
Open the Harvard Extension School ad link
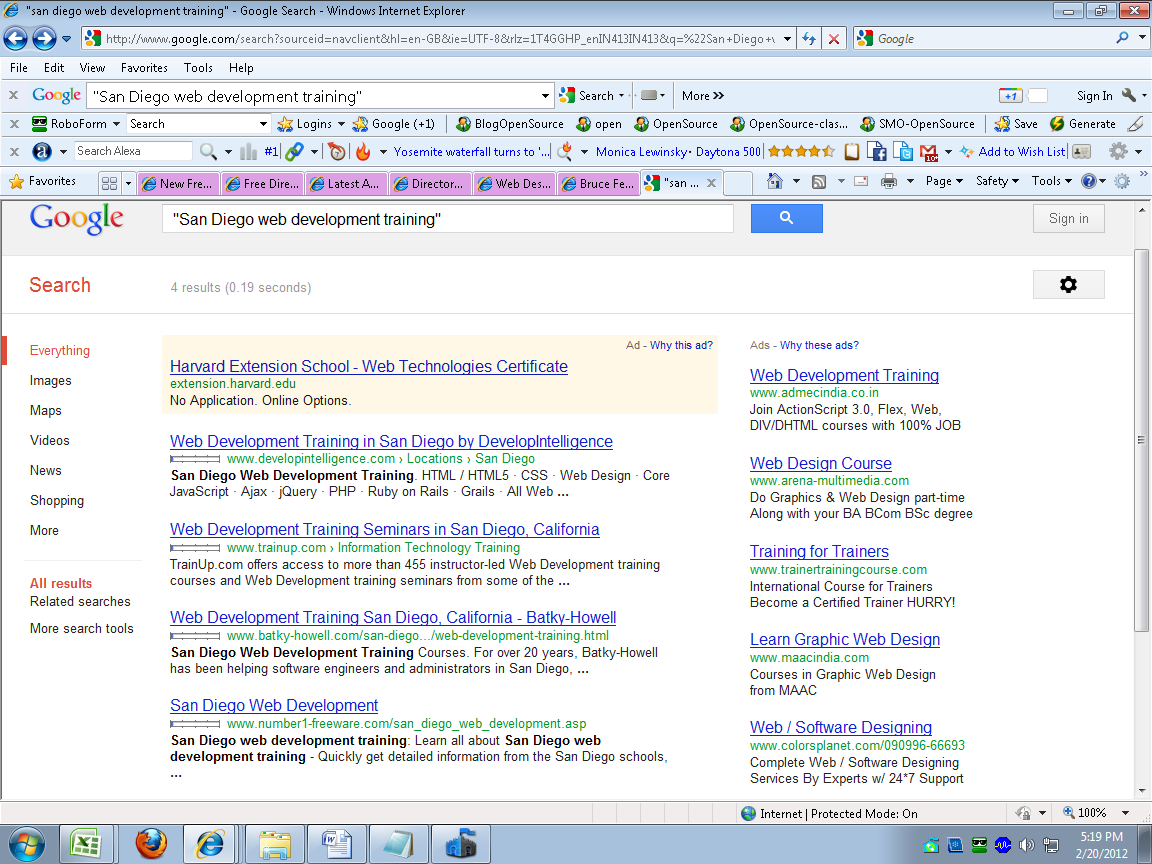pos(368,367)
